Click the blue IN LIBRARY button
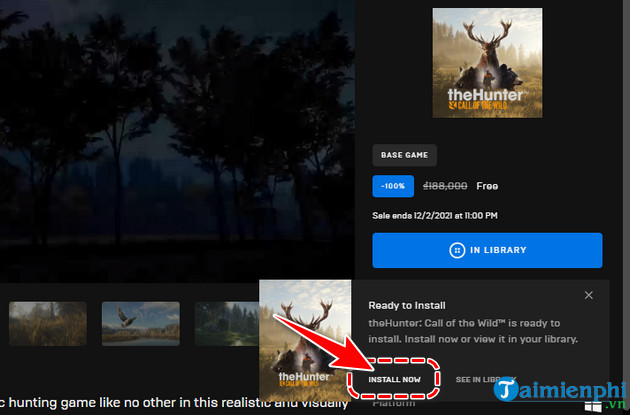This screenshot has height=415, width=630. (487, 250)
